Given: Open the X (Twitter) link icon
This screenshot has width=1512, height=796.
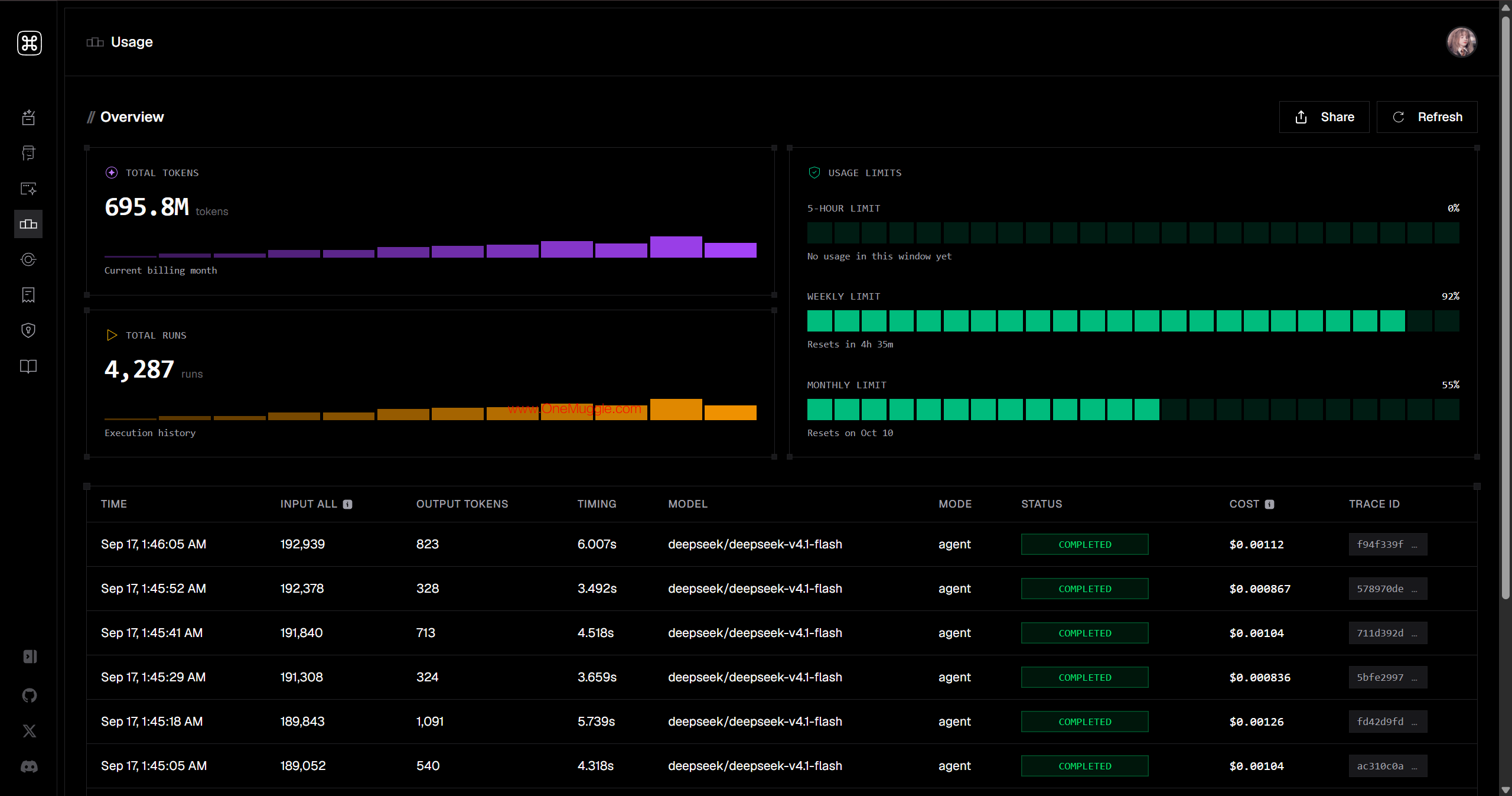Looking at the screenshot, I should click(30, 731).
